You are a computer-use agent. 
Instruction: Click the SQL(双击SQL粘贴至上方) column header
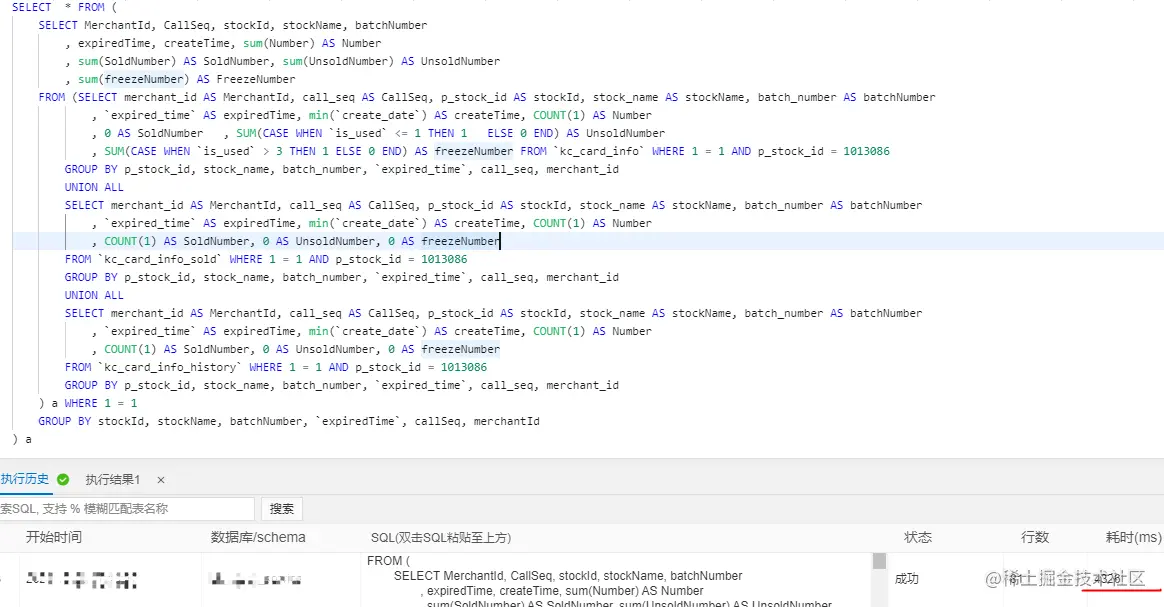tap(441, 537)
